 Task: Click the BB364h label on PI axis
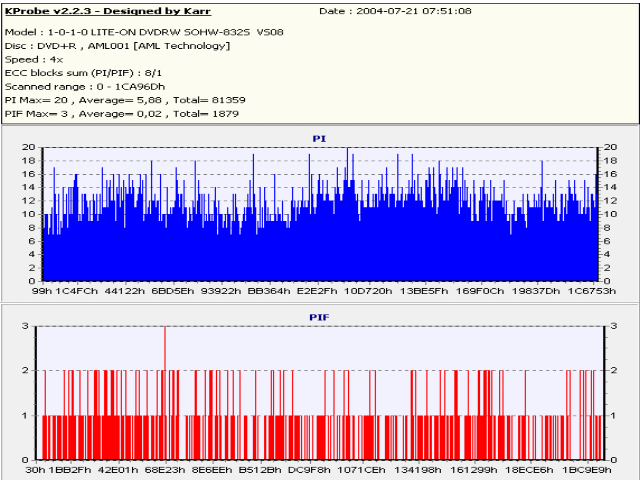[269, 291]
